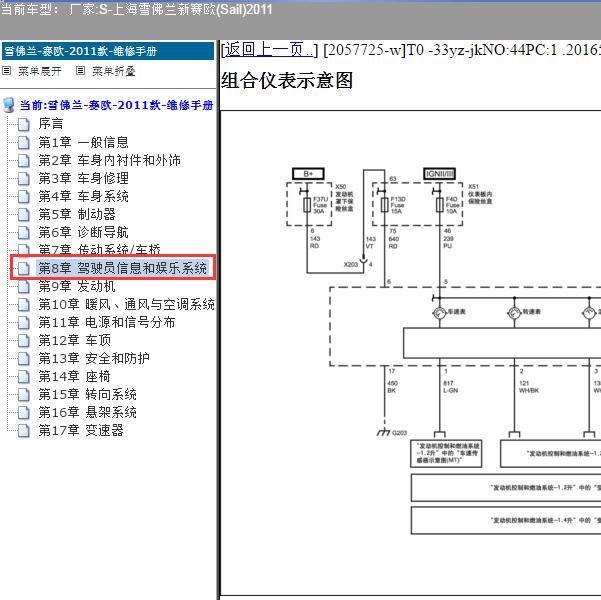
Task: Click page icon beside 第2章 车身内衬件和外饰
Action: pos(24,161)
